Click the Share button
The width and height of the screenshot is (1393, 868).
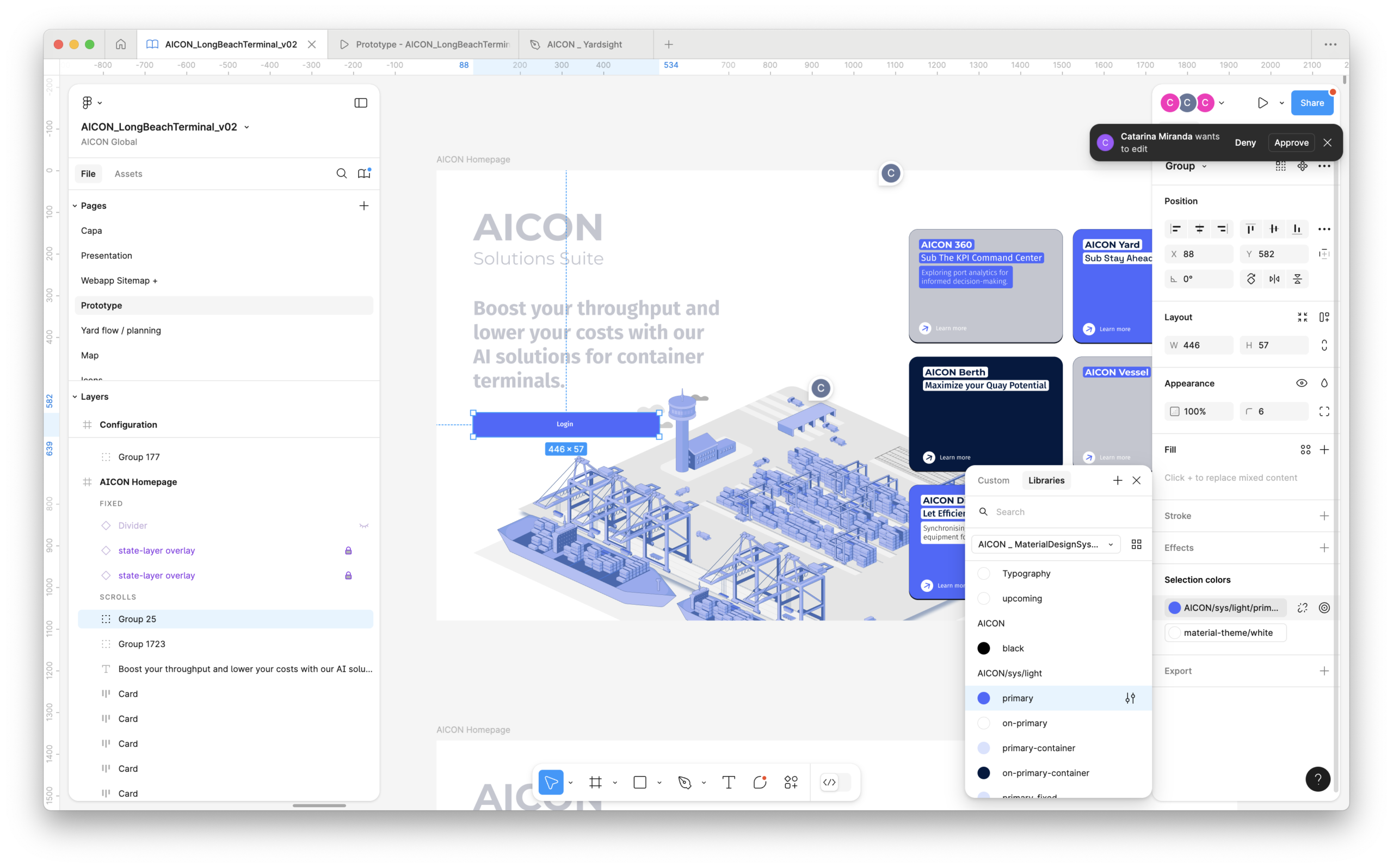click(x=1312, y=103)
